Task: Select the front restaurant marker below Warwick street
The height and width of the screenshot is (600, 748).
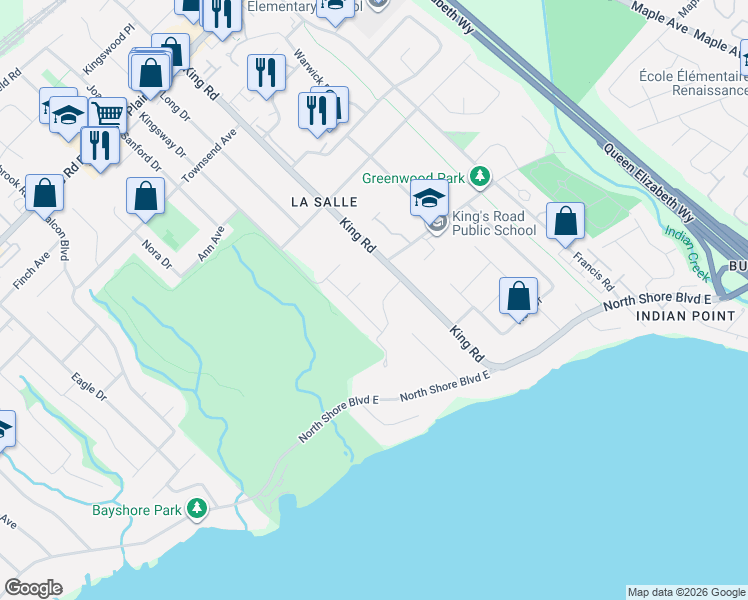Action: [x=317, y=114]
